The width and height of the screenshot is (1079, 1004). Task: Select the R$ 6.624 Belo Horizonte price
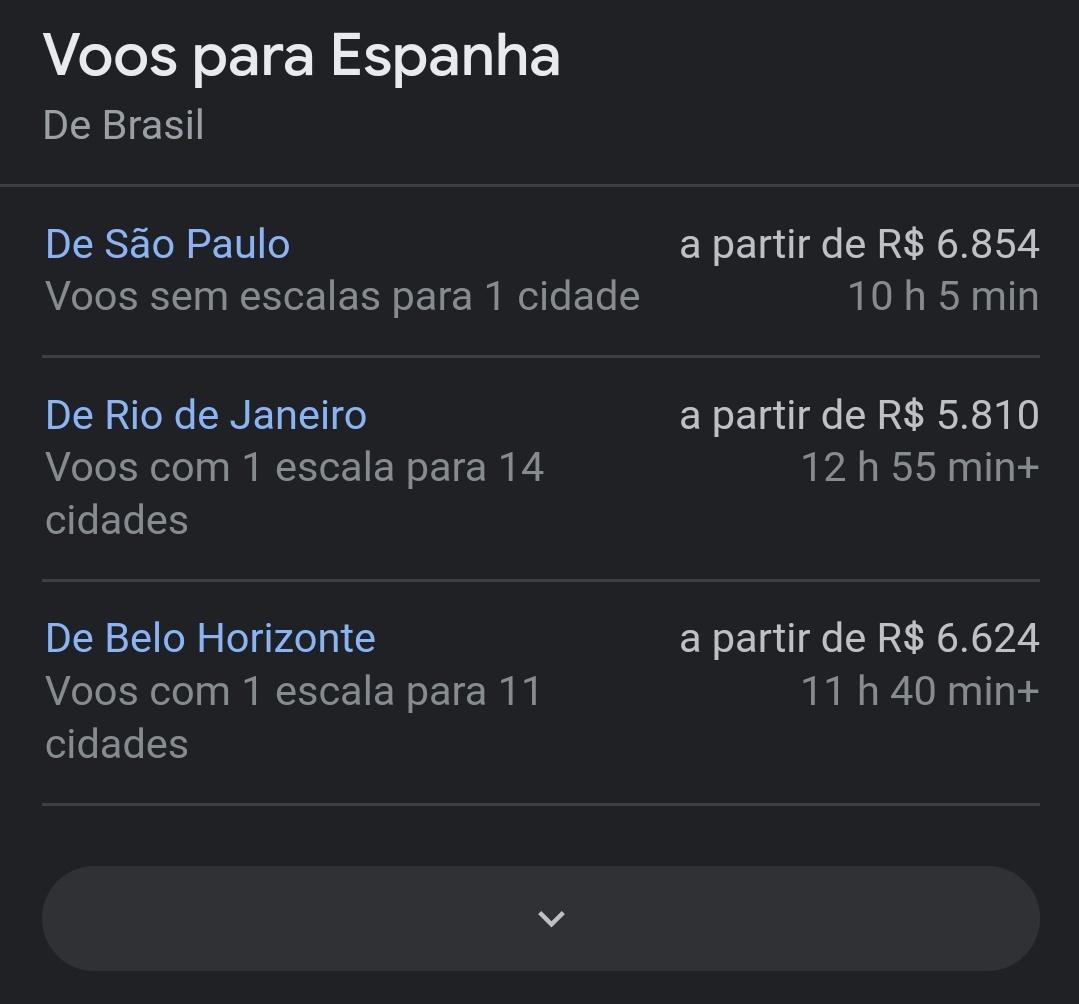[x=958, y=639]
